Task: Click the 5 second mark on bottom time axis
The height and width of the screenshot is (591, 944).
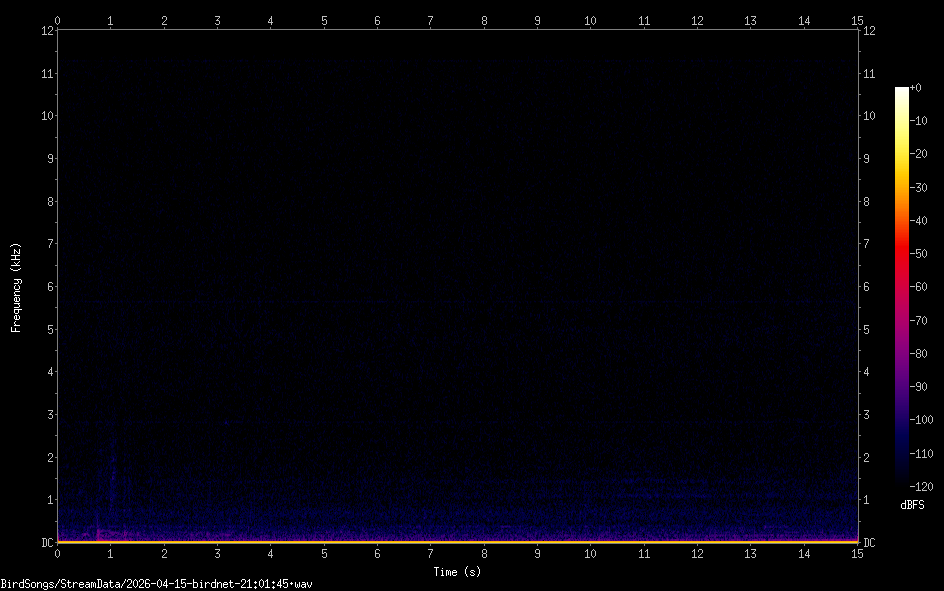Action: (x=324, y=553)
